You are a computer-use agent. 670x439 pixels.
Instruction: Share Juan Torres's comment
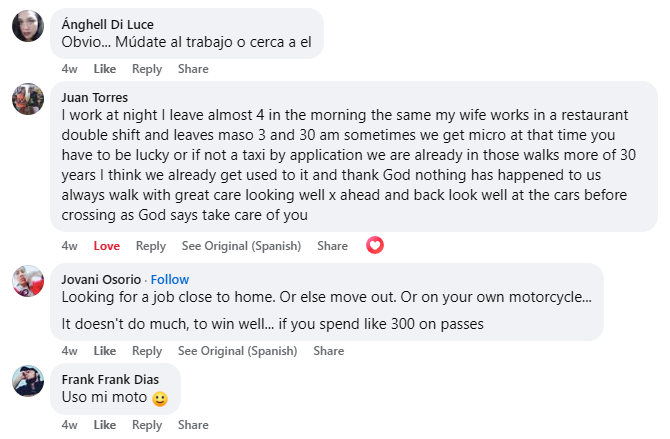tap(332, 246)
